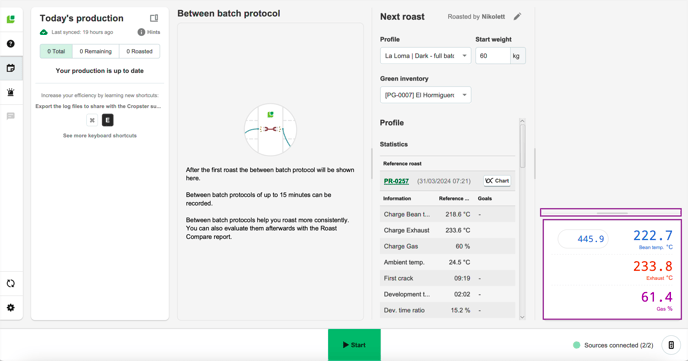The width and height of the screenshot is (688, 361).
Task: Click the First crack 09:19 row
Action: (x=448, y=278)
